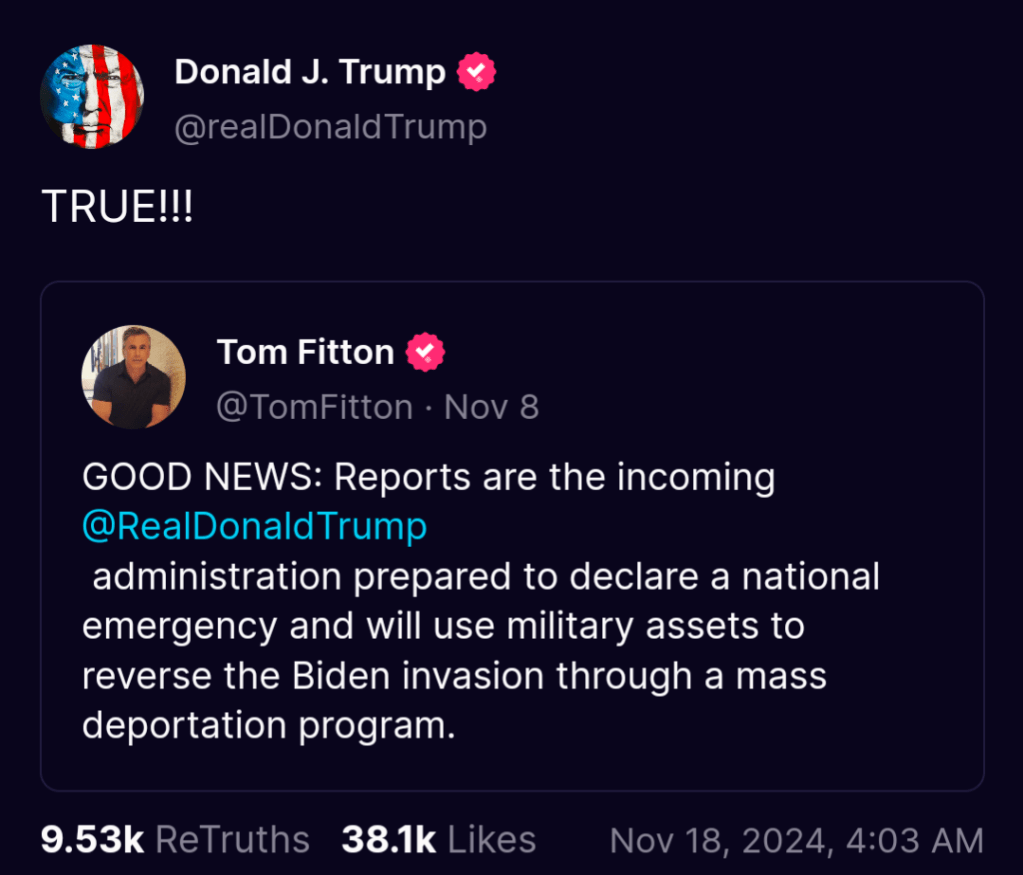
Task: Click the words "Biden invasion" in quote
Action: coord(420,676)
